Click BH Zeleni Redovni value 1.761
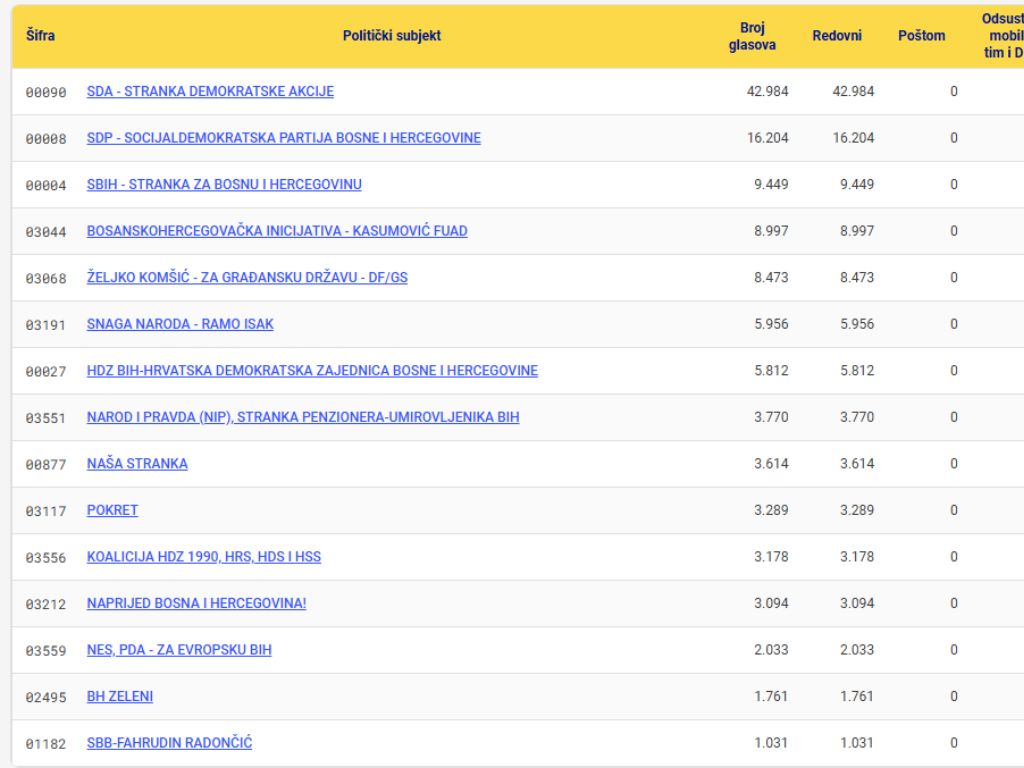Image resolution: width=1024 pixels, height=768 pixels. 857,696
